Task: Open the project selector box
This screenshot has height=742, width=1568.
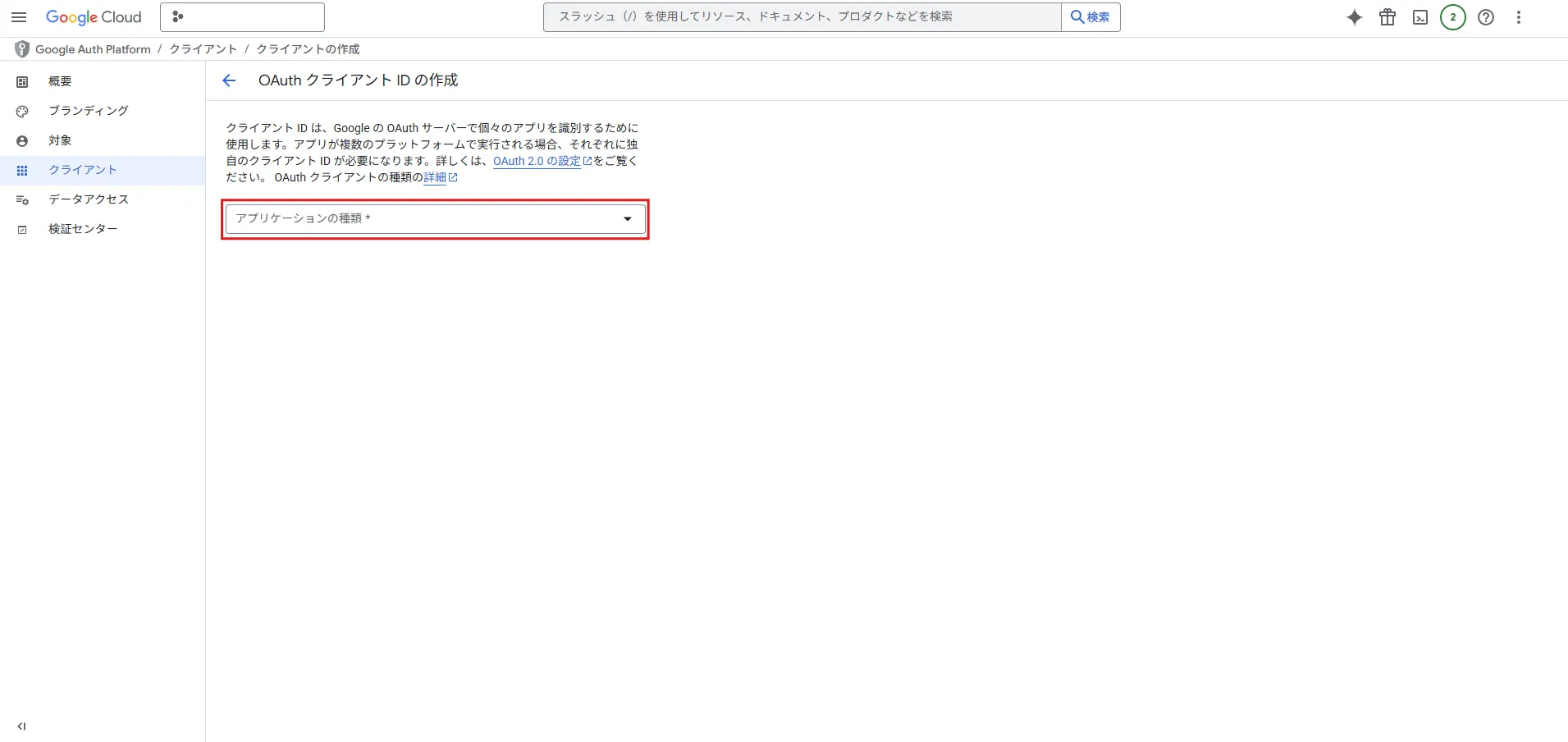Action: click(x=242, y=17)
